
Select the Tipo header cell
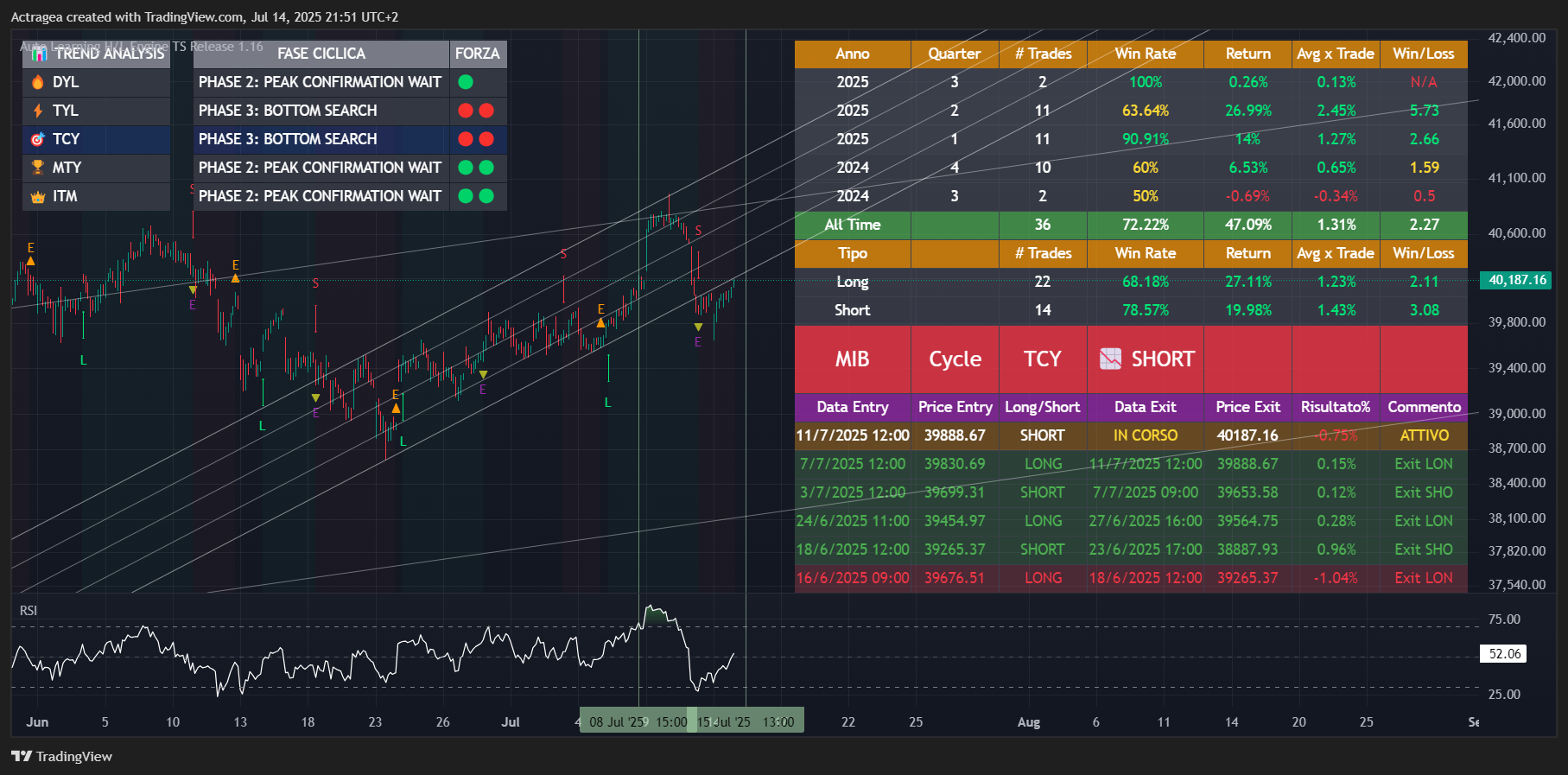pos(853,253)
